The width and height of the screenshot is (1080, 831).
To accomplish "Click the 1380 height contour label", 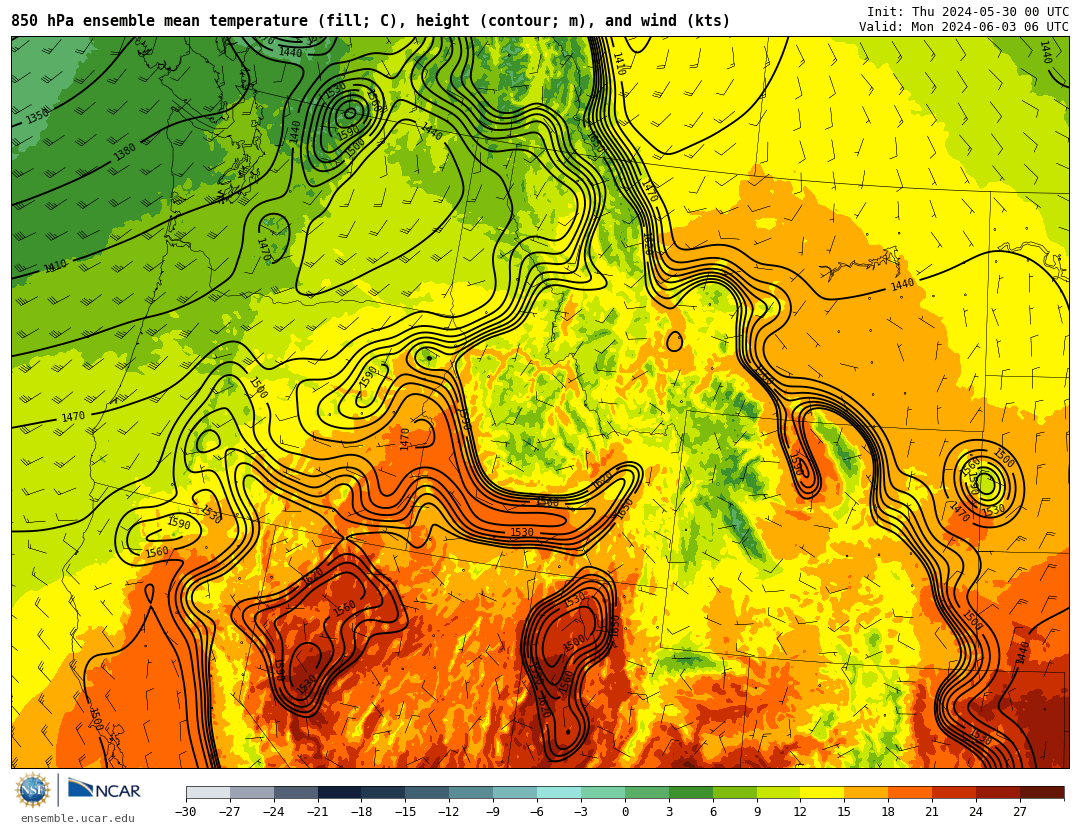I will click(125, 152).
